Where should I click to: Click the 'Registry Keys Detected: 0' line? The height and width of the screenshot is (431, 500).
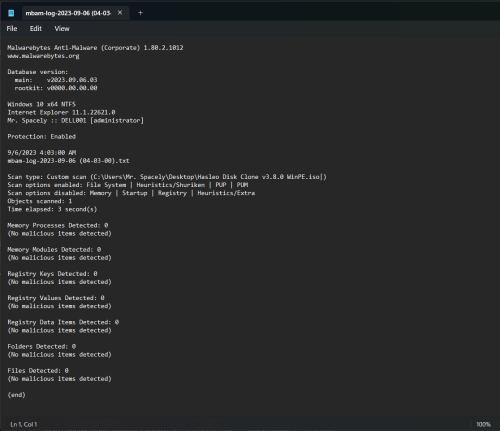52,274
